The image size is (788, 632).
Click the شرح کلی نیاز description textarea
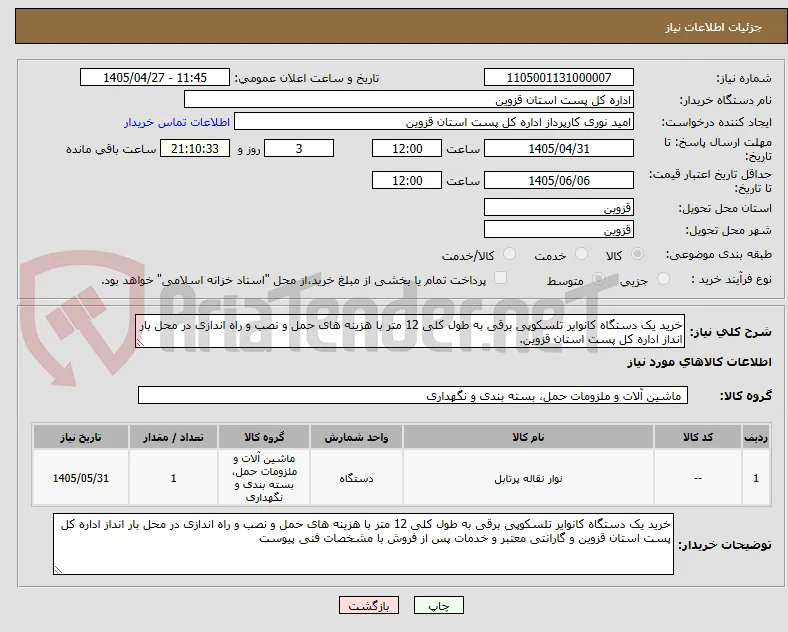[410, 332]
